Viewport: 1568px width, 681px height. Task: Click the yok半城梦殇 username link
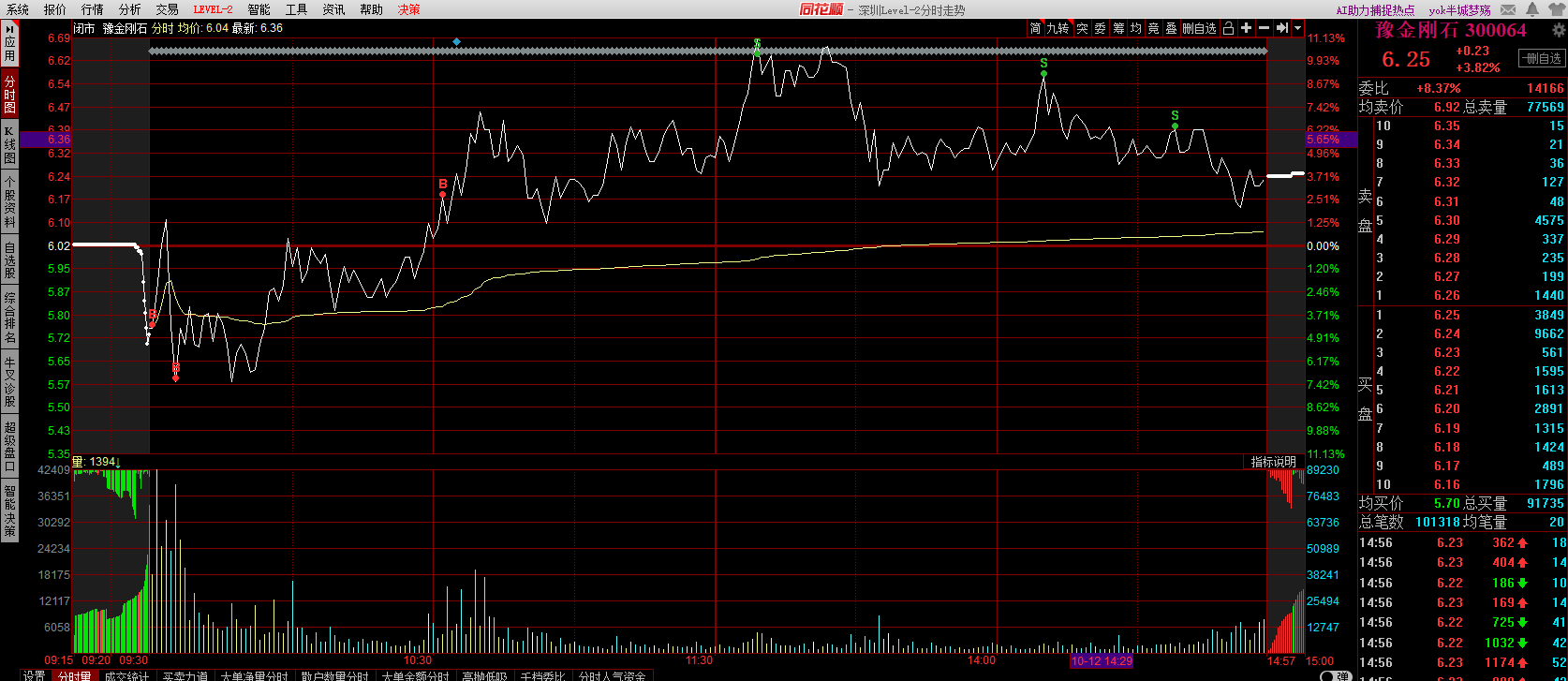point(1459,9)
